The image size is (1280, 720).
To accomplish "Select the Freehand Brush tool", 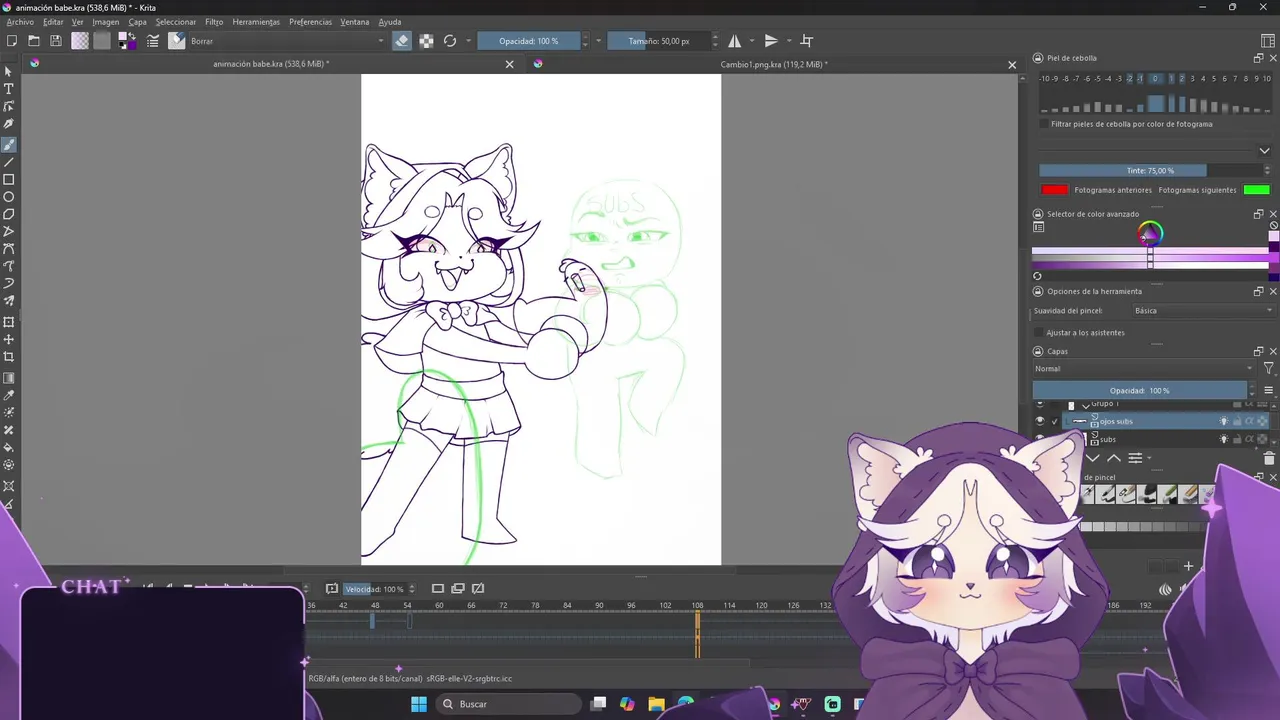I will click(9, 144).
